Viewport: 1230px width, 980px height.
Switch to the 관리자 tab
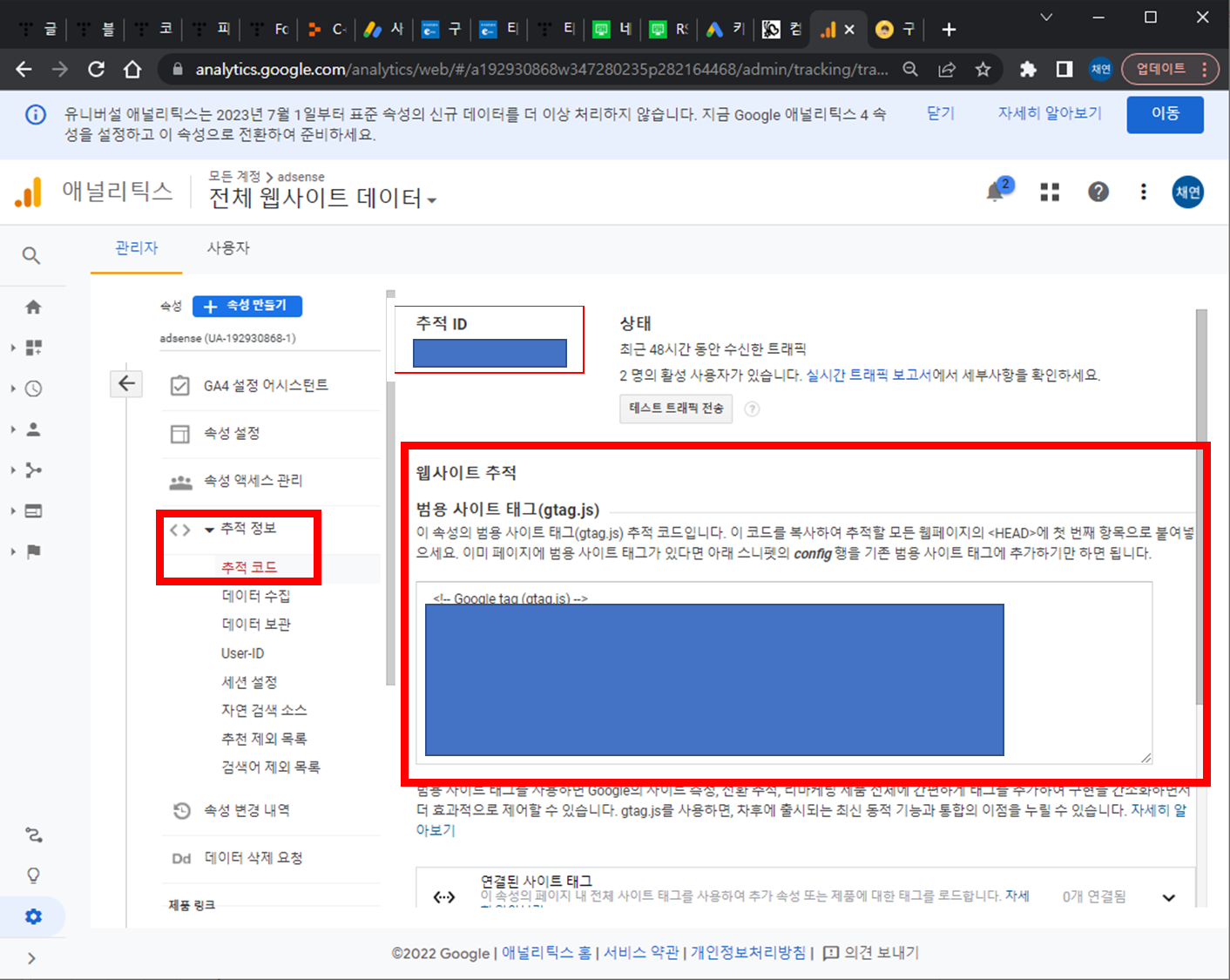click(x=137, y=247)
